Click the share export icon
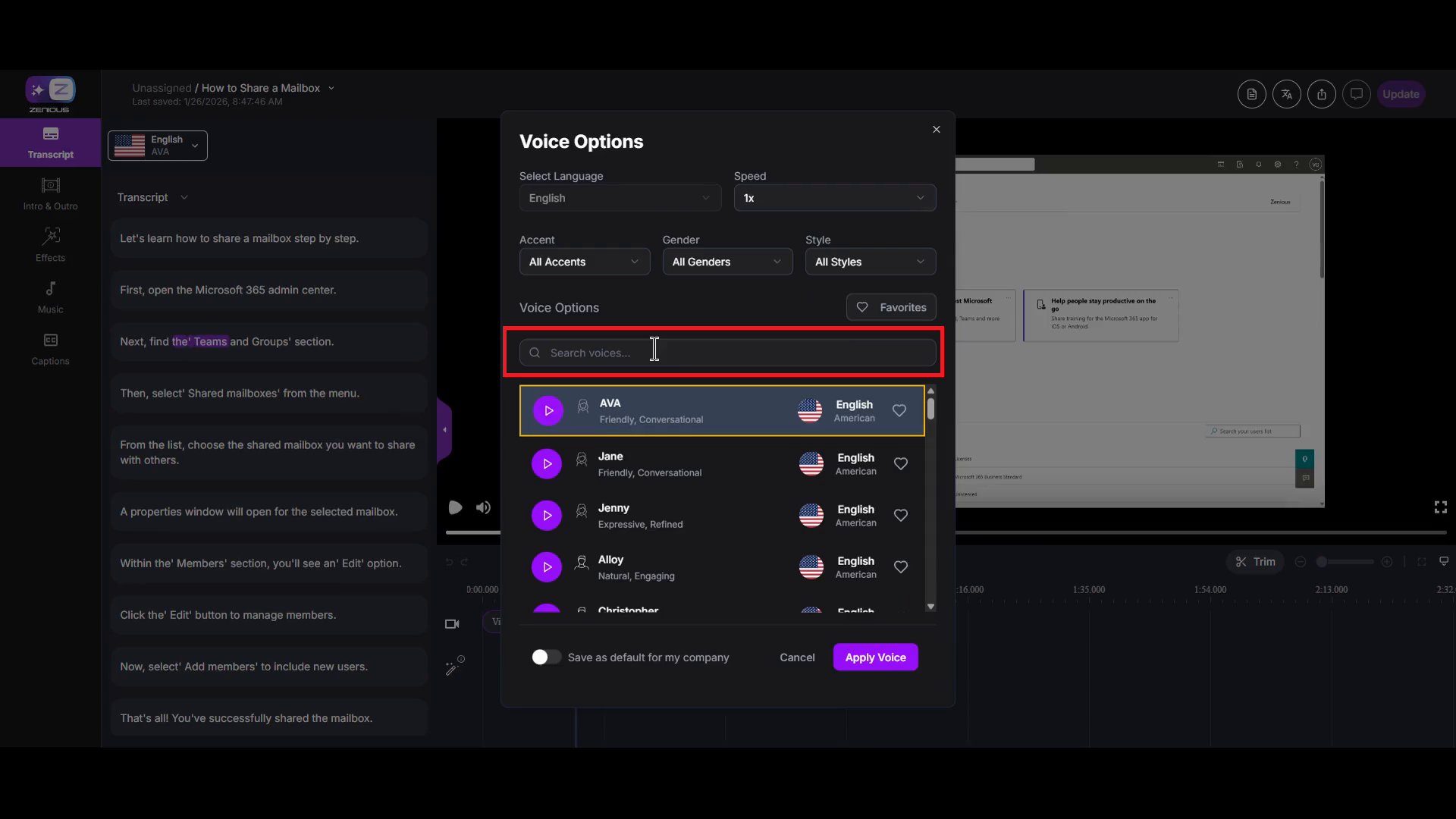The width and height of the screenshot is (1456, 819). 1321,94
